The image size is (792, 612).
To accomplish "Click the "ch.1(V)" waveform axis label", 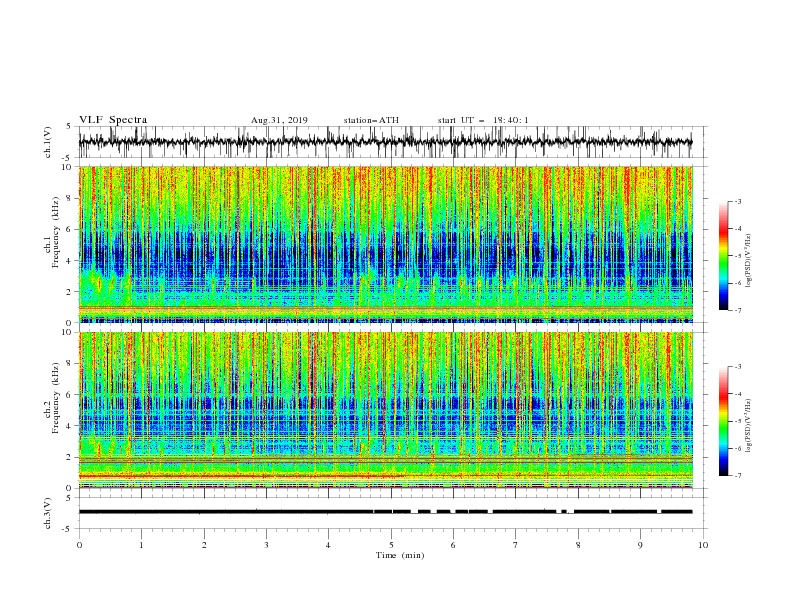I will tap(48, 142).
